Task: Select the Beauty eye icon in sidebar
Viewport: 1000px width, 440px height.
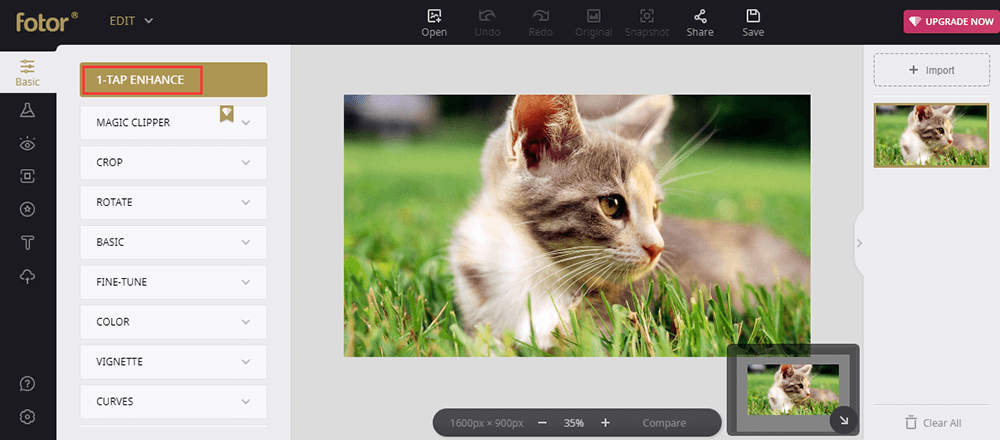Action: pos(28,143)
